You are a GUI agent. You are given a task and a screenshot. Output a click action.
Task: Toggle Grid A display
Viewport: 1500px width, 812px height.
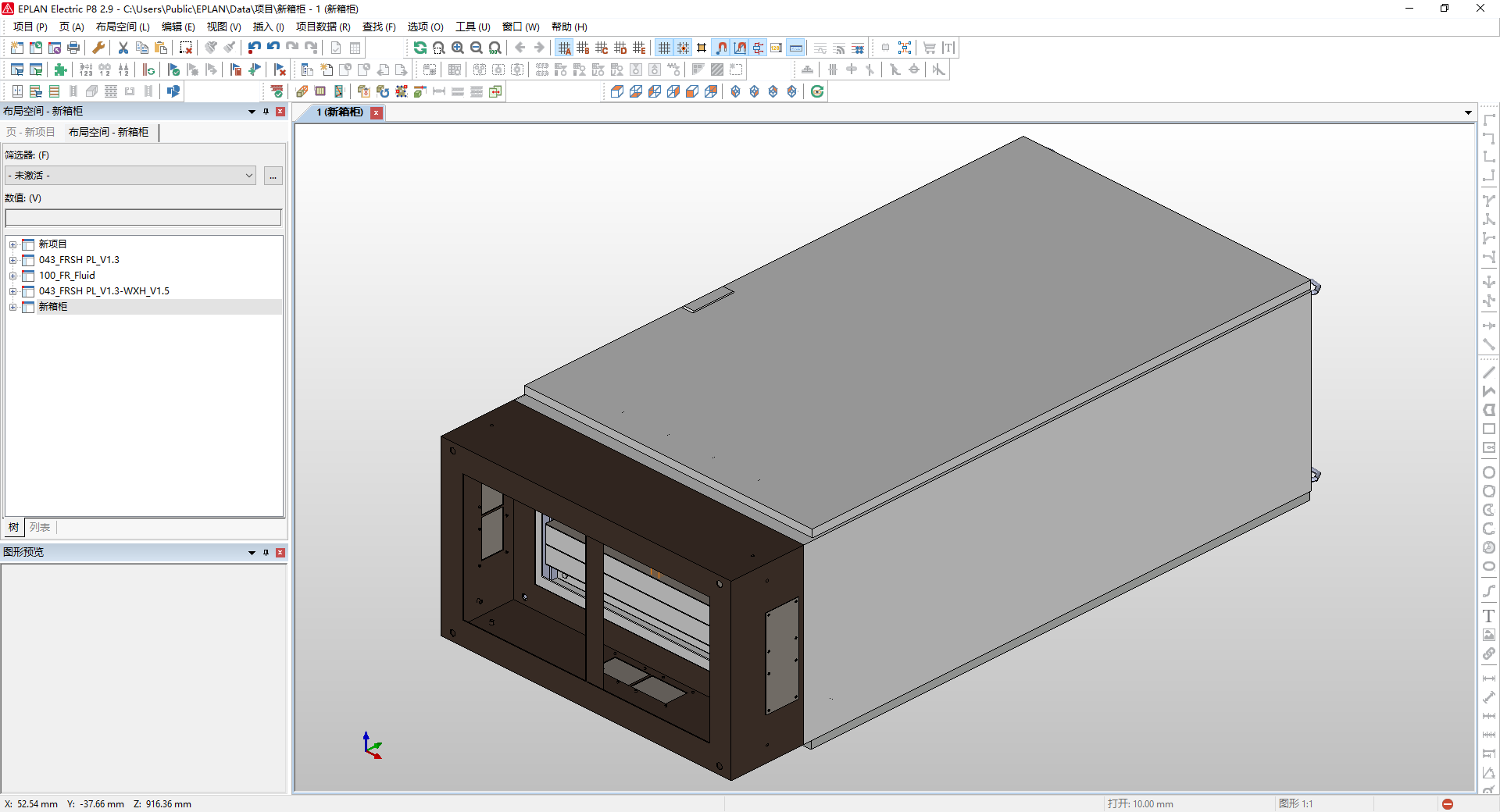pyautogui.click(x=564, y=48)
